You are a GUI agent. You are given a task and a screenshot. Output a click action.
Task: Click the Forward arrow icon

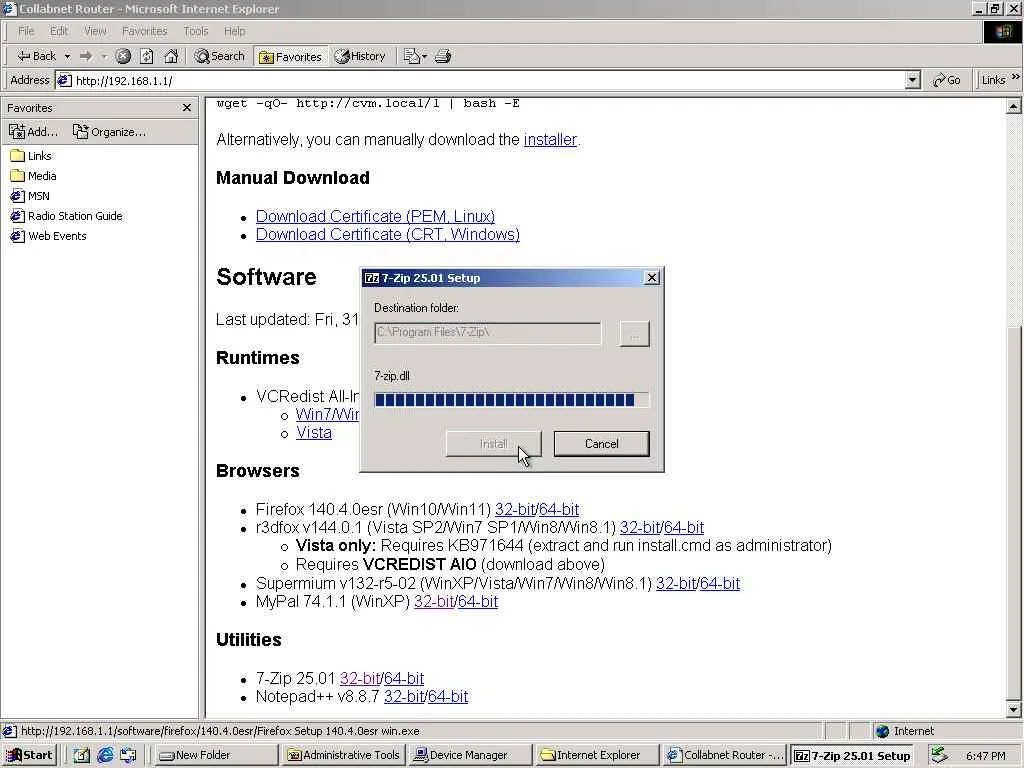point(86,57)
